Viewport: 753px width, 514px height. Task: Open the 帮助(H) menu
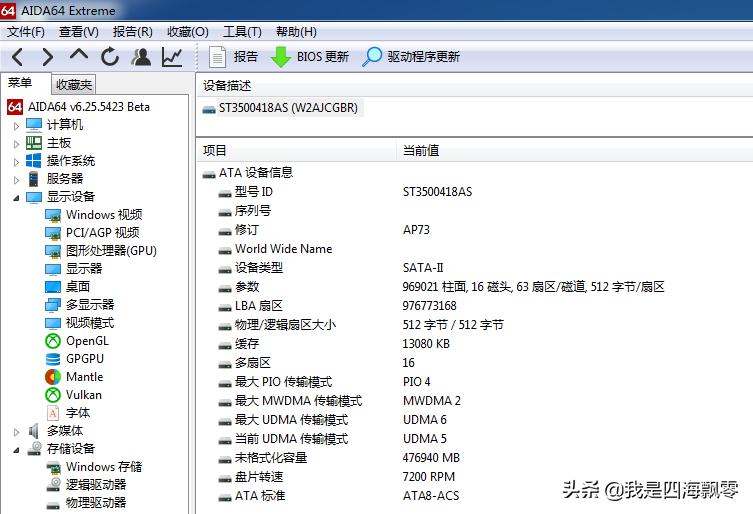296,32
